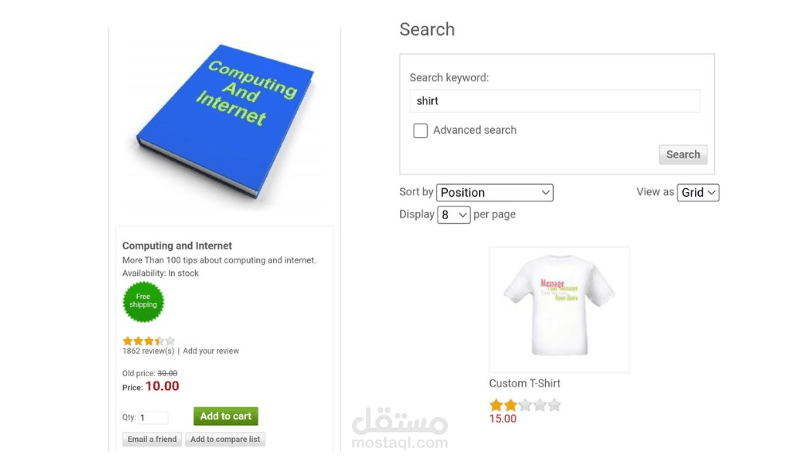
Task: Click the green Free shipping badge
Action: pyautogui.click(x=143, y=301)
